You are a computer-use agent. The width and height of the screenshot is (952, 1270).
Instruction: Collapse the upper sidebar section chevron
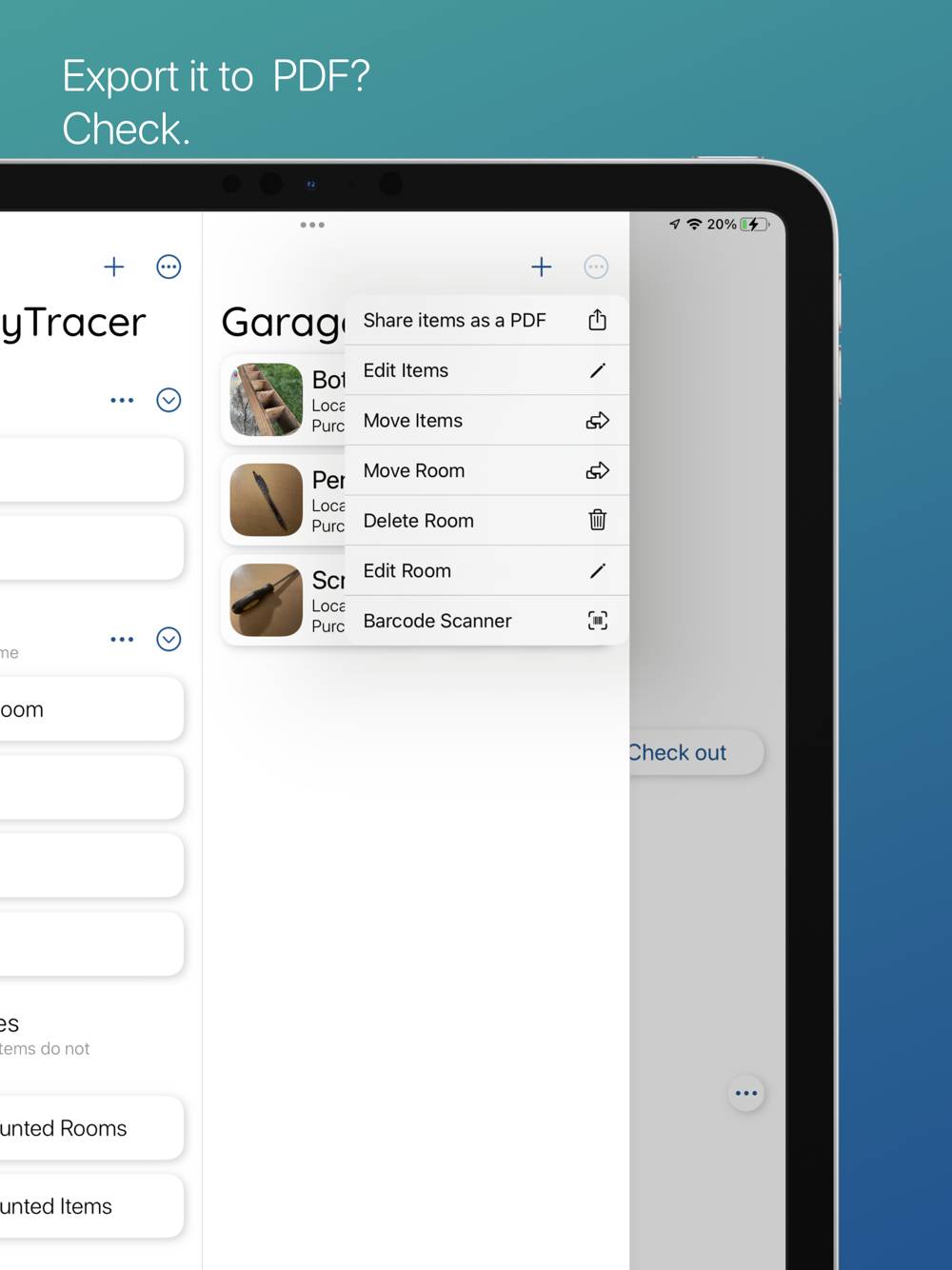tap(169, 401)
